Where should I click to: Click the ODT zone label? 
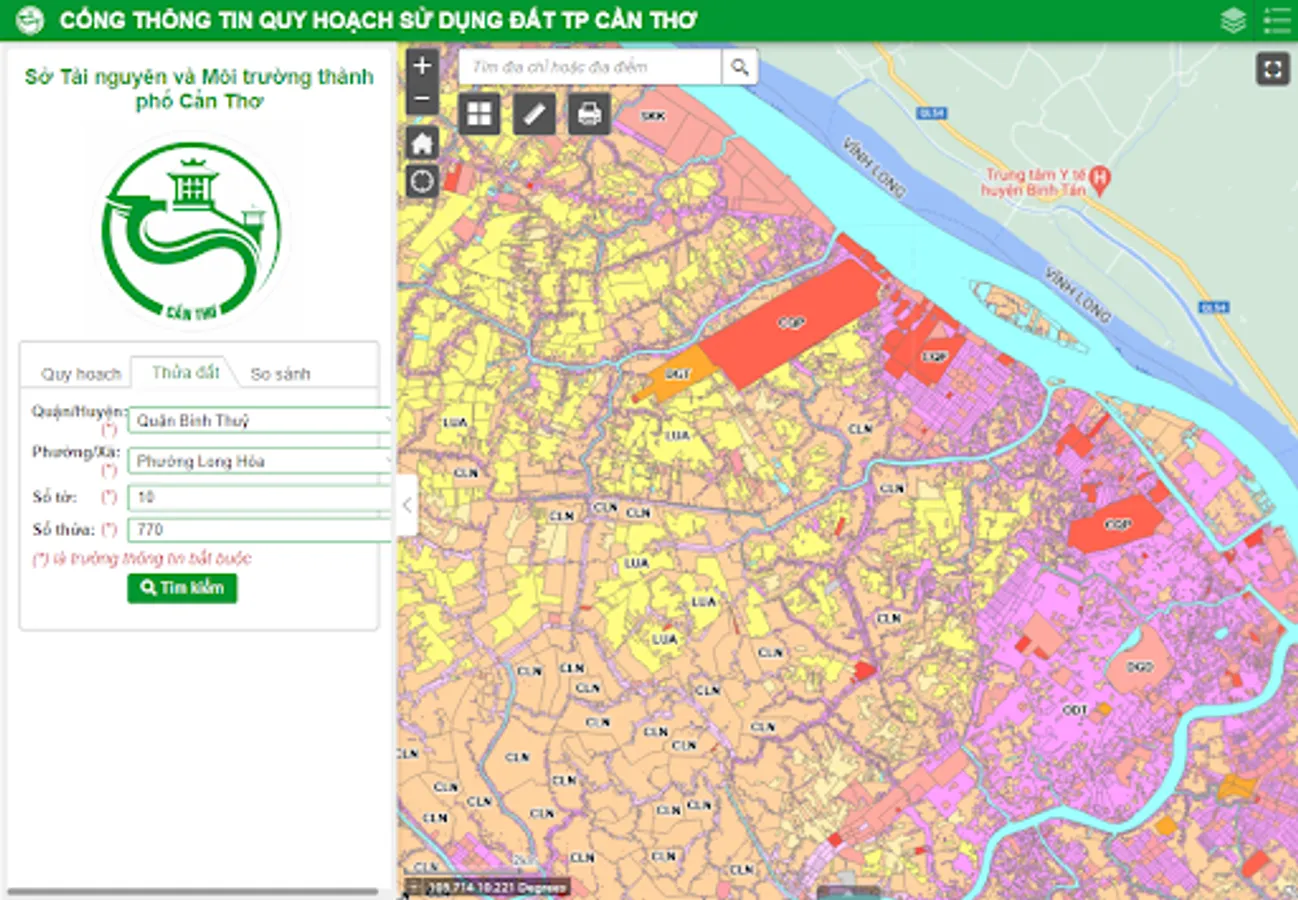(1075, 709)
